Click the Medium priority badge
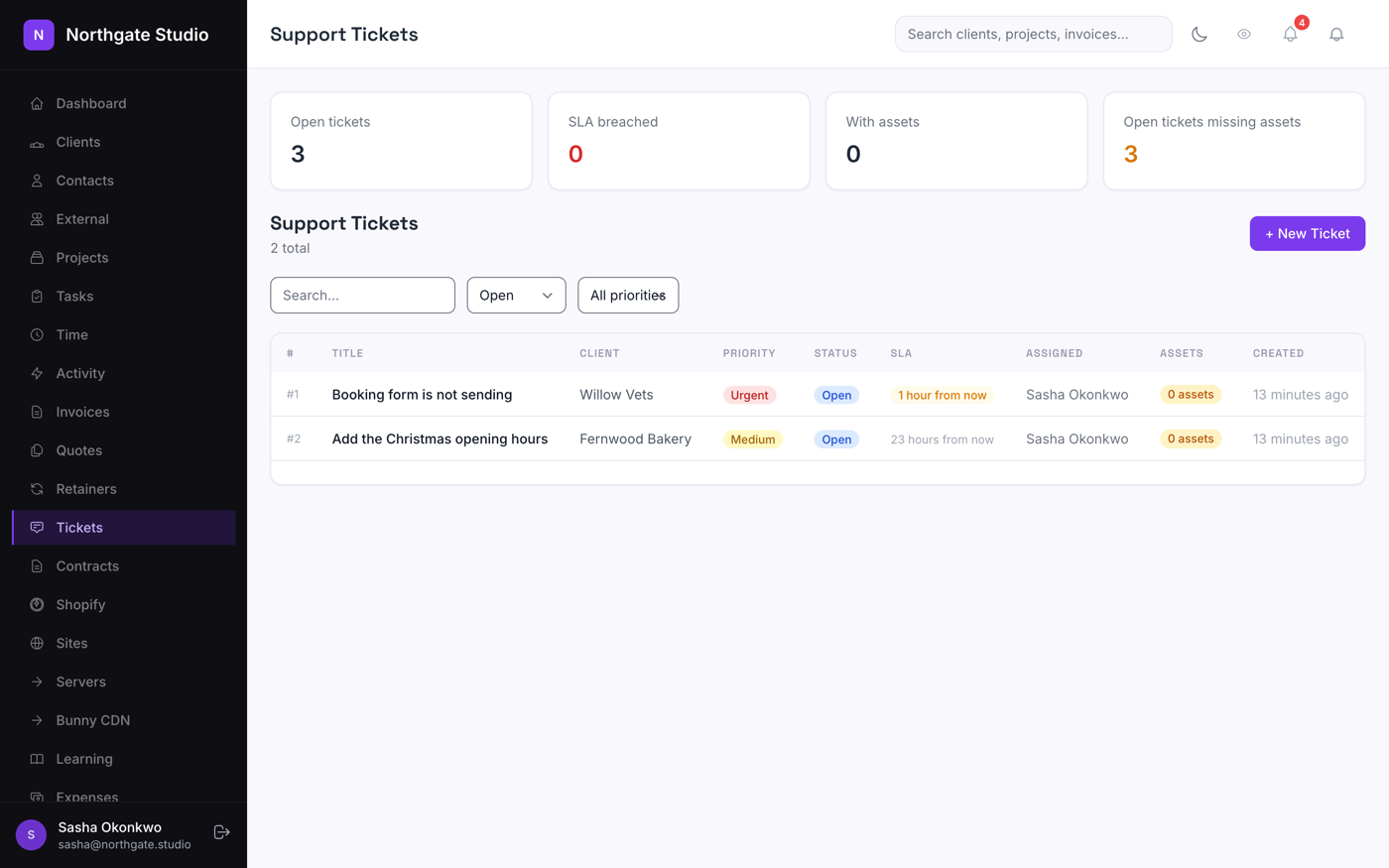The height and width of the screenshot is (868, 1389). pyautogui.click(x=752, y=439)
